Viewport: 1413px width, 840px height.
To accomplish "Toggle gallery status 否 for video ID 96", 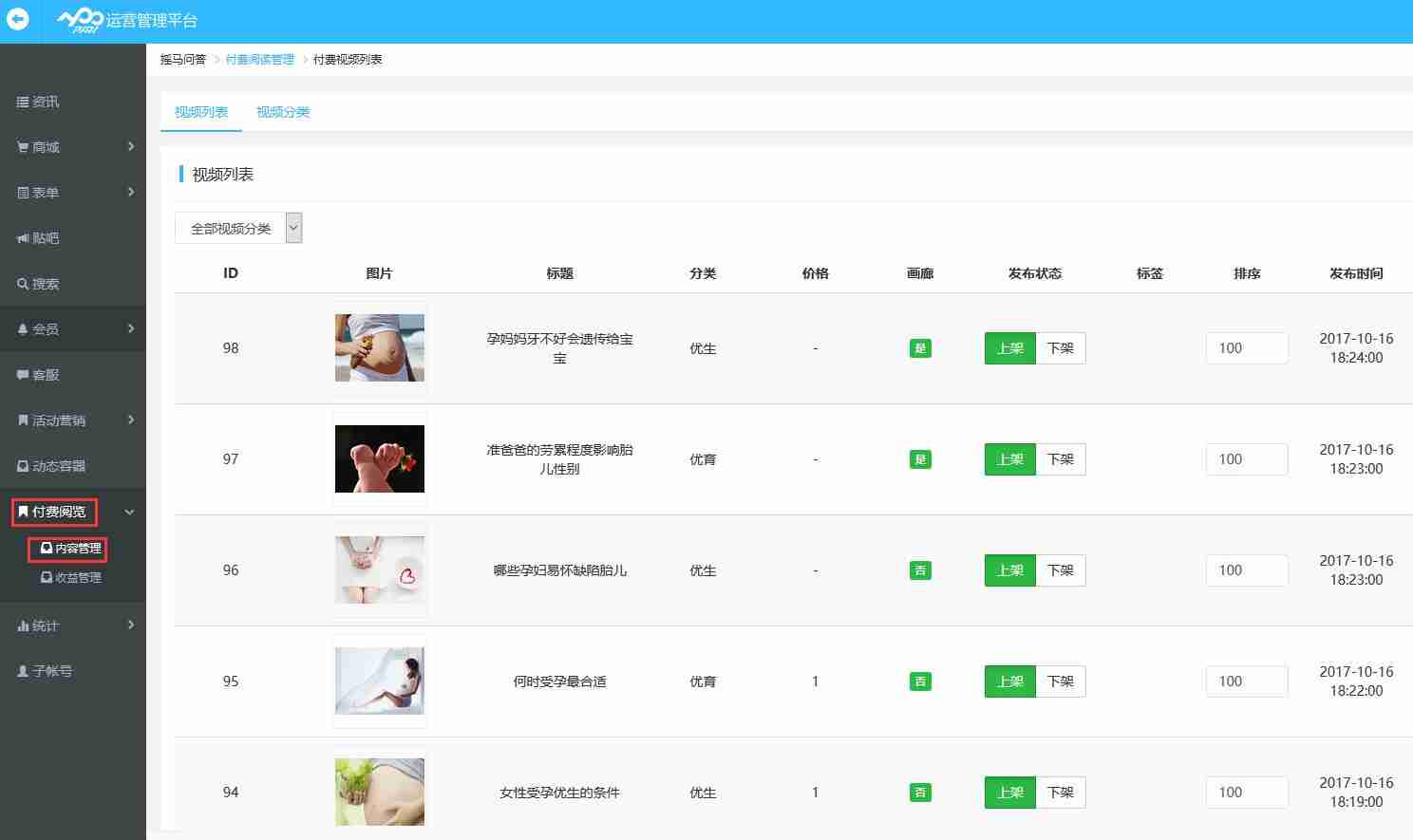I will pyautogui.click(x=919, y=569).
